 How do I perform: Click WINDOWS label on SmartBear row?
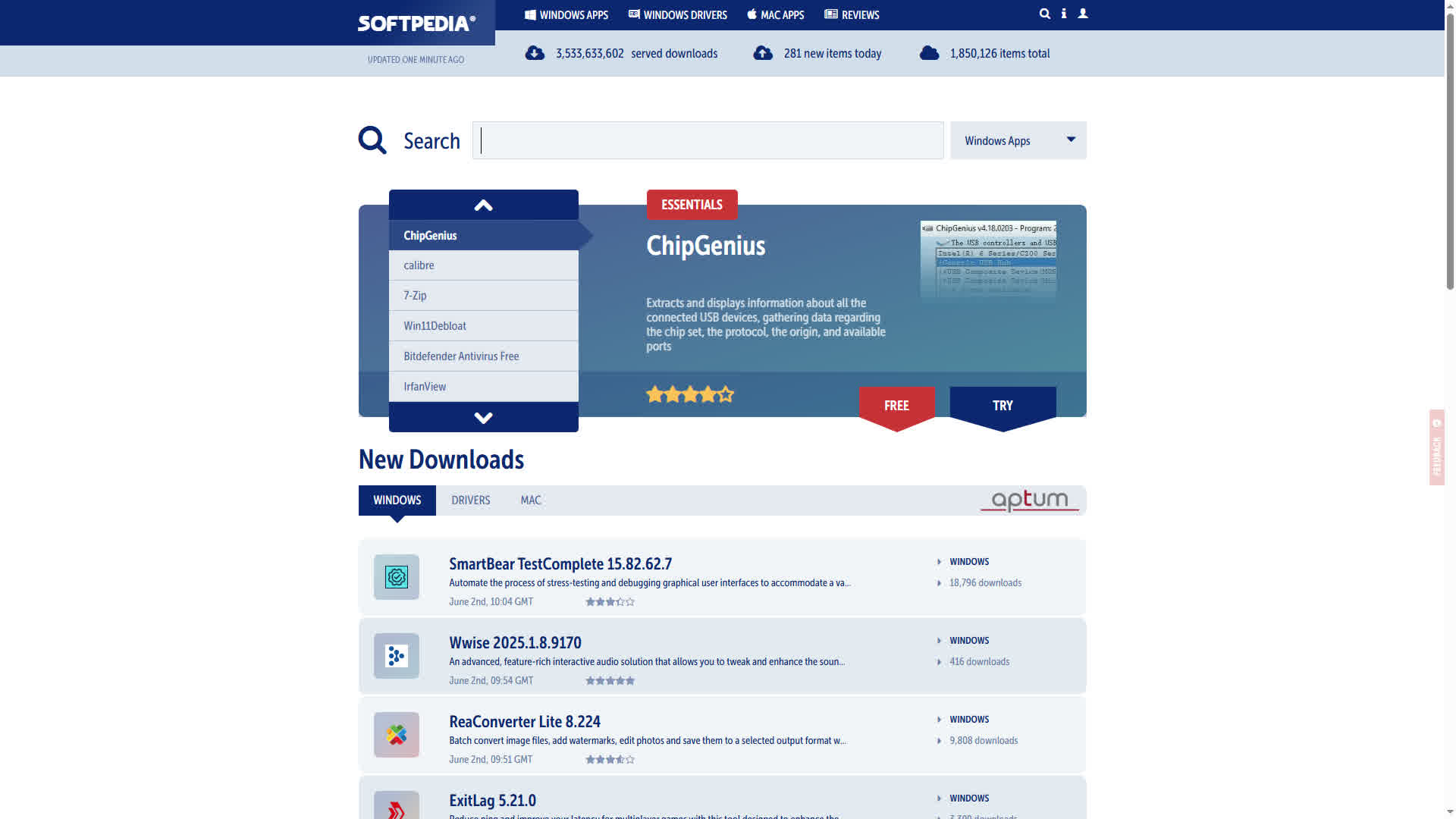coord(969,562)
